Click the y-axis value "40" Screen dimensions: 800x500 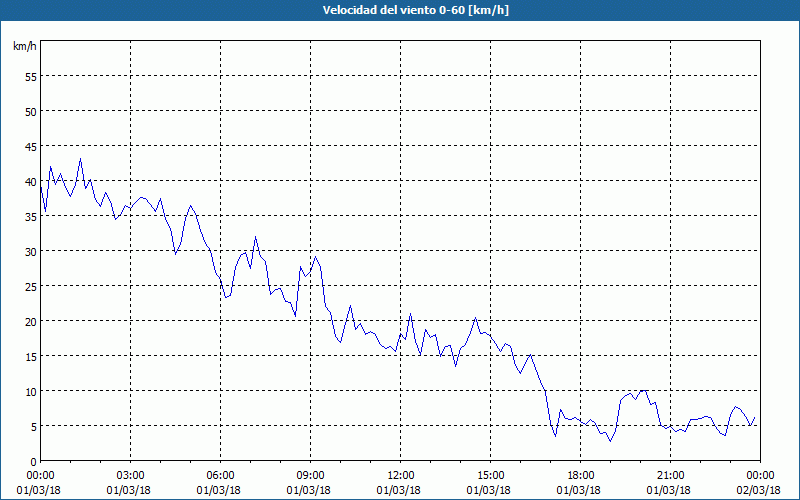pos(31,182)
